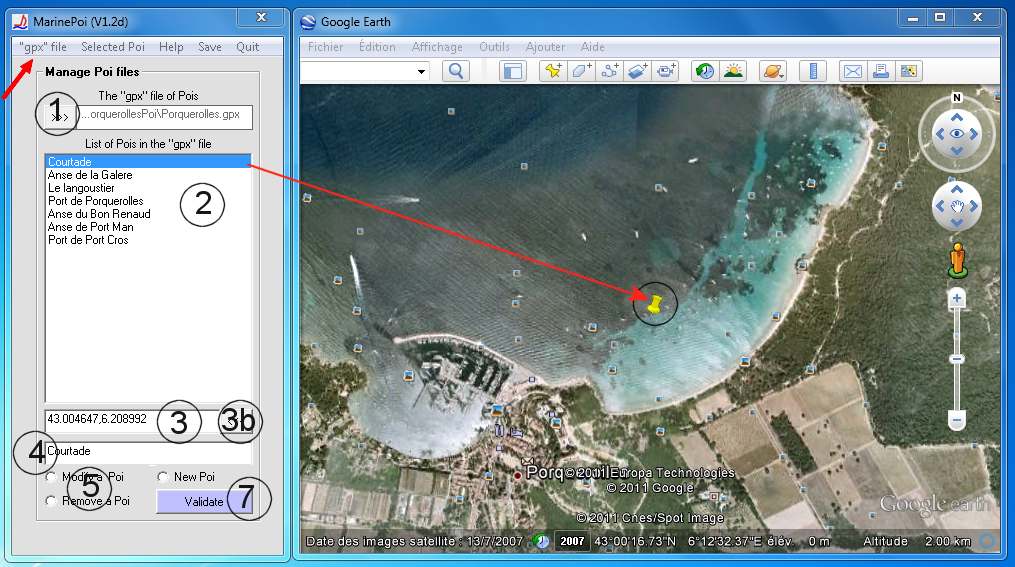Viewport: 1015px width, 567px height.
Task: Add a placemark with the yellow pushpin tool
Action: 553,71
